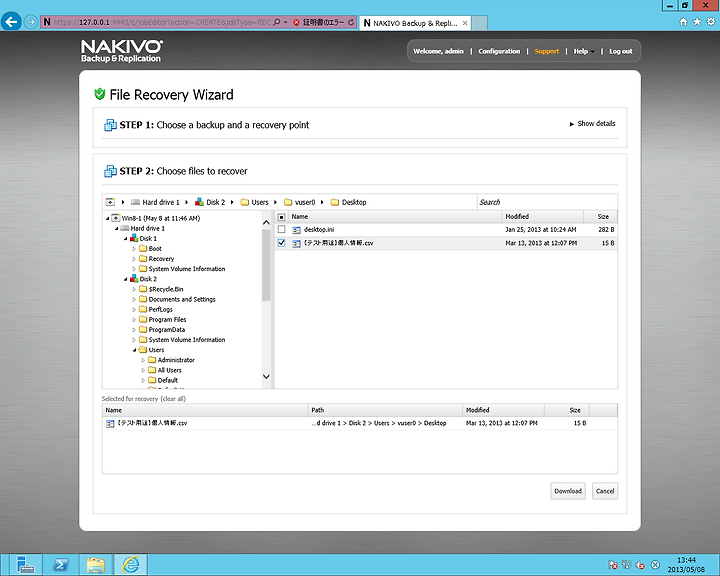Open File Explorer from the taskbar
This screenshot has width=720, height=576.
(96, 564)
